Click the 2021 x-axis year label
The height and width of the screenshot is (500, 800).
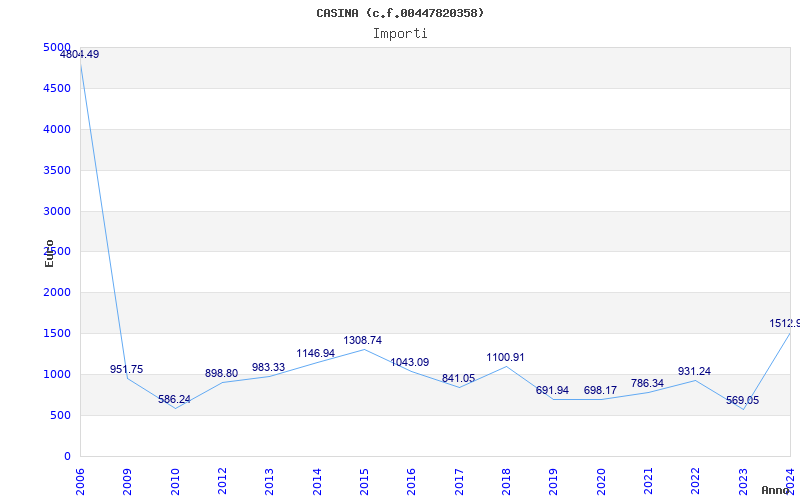pos(648,482)
